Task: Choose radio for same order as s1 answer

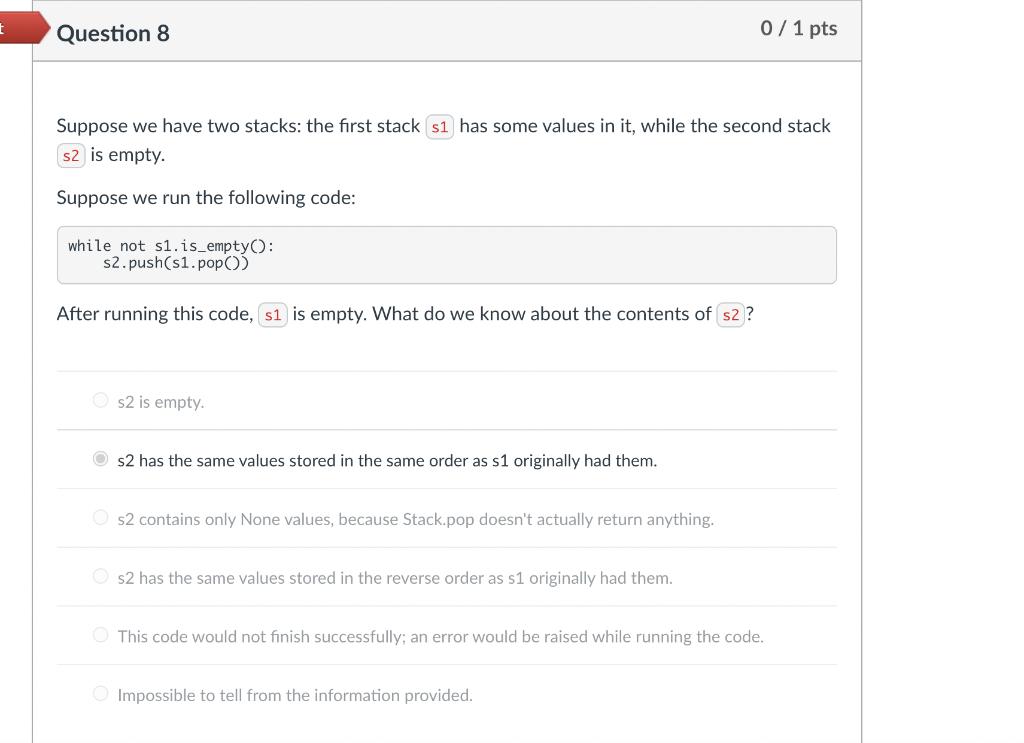Action: point(100,460)
